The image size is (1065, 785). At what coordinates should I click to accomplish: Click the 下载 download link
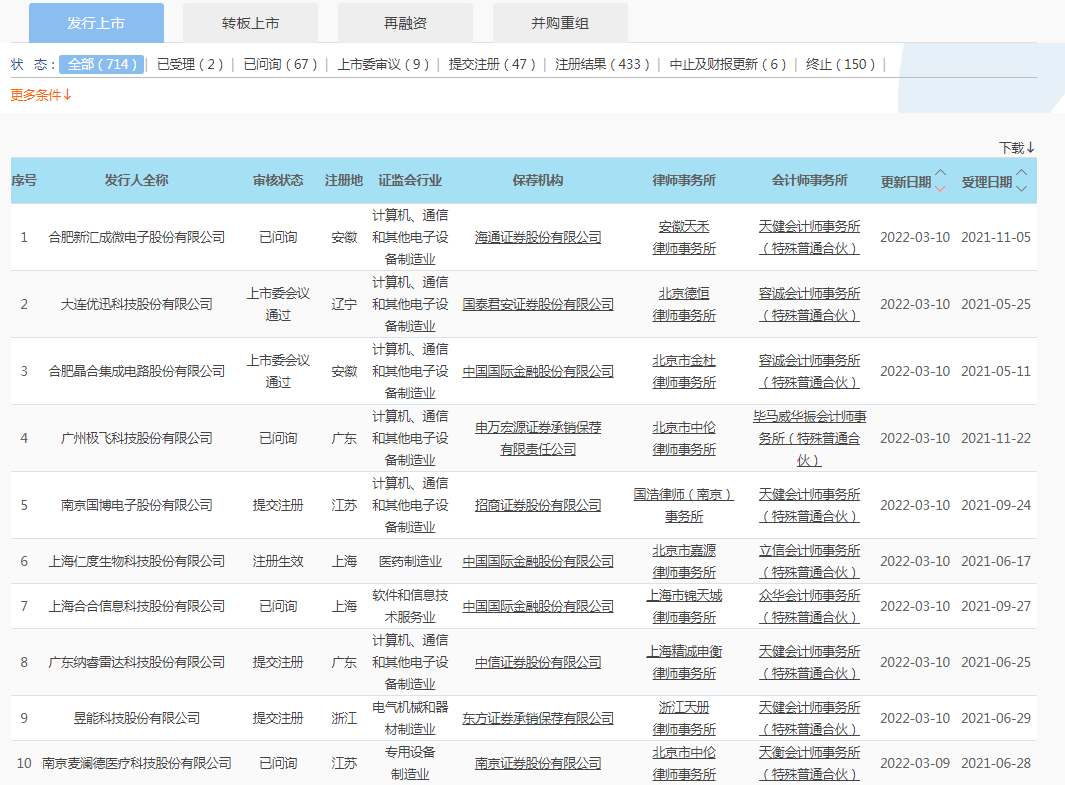(x=1016, y=147)
